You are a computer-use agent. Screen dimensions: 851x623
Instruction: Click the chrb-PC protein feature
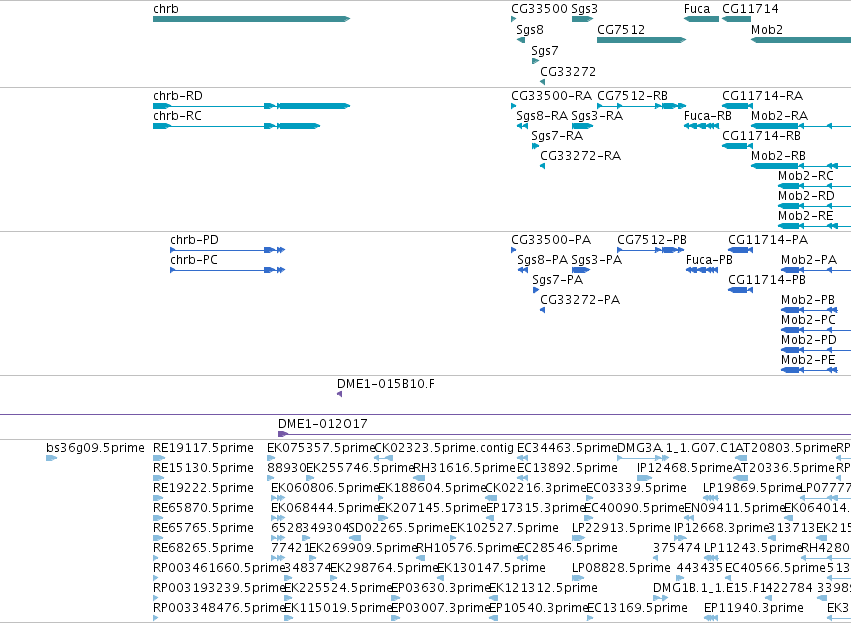pyautogui.click(x=227, y=270)
